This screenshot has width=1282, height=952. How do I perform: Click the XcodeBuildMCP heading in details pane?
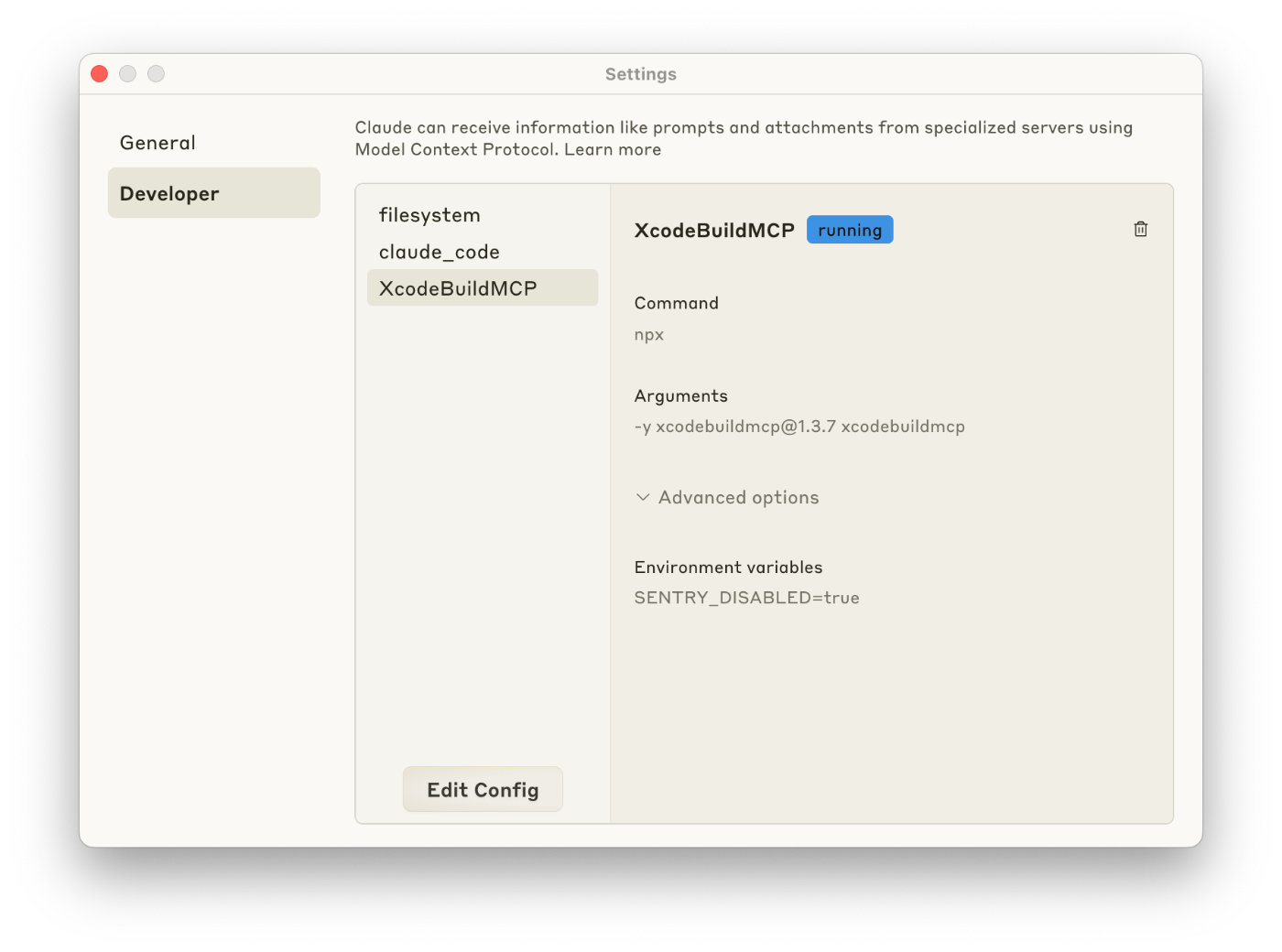pyautogui.click(x=714, y=231)
